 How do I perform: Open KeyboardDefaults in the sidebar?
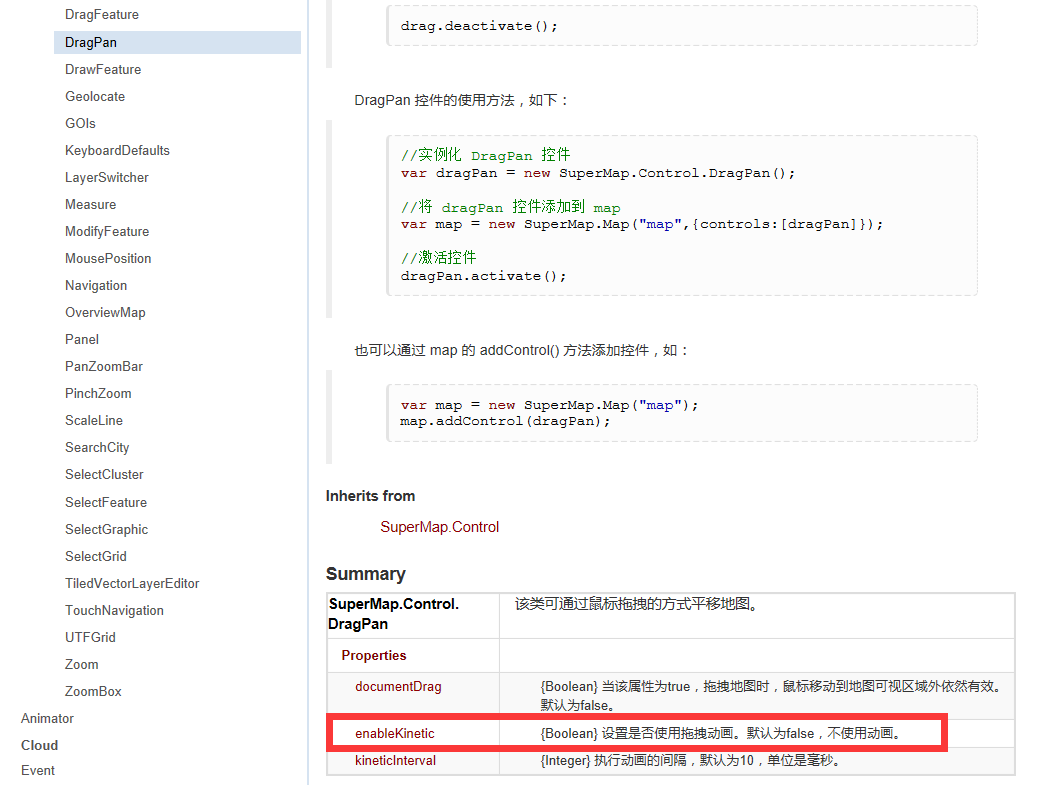117,151
